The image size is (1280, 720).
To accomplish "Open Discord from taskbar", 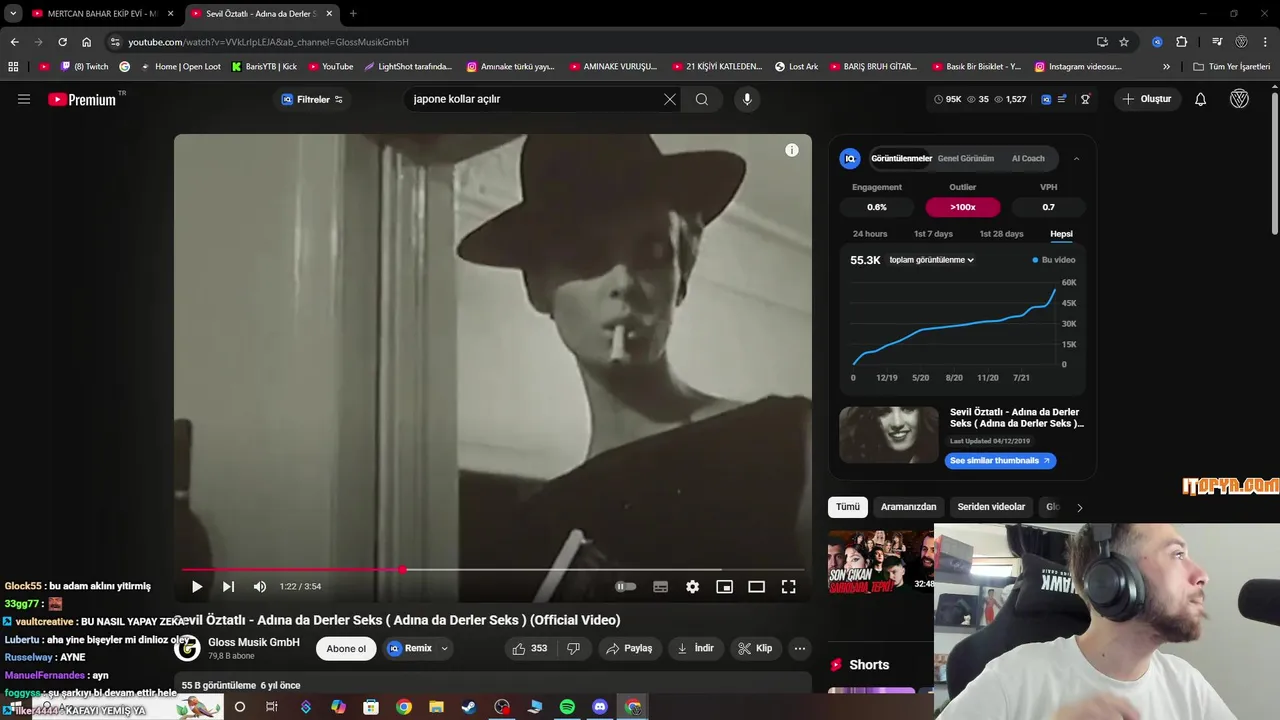I will click(600, 707).
